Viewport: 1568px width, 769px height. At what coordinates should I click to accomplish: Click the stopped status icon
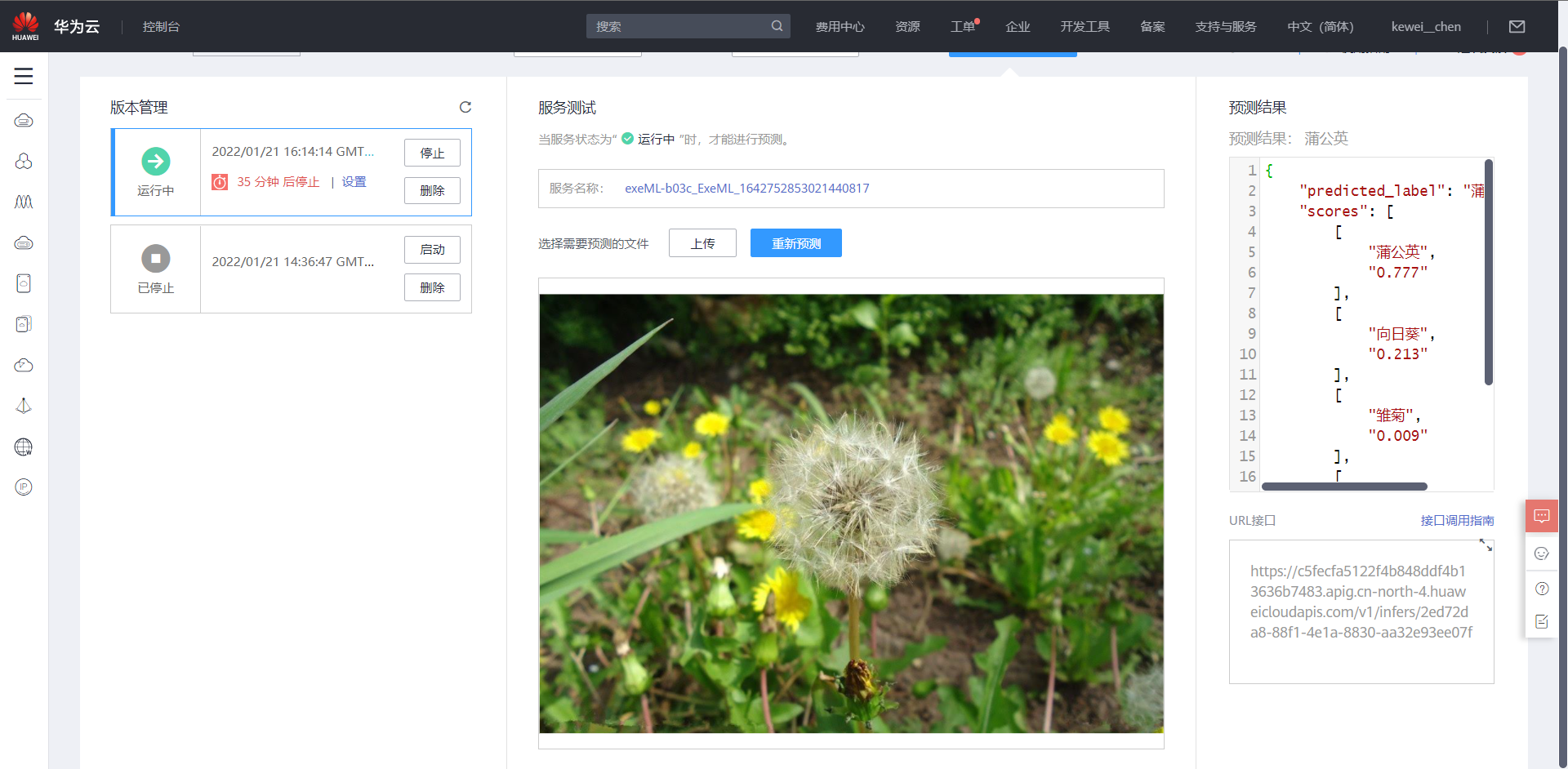[x=156, y=259]
